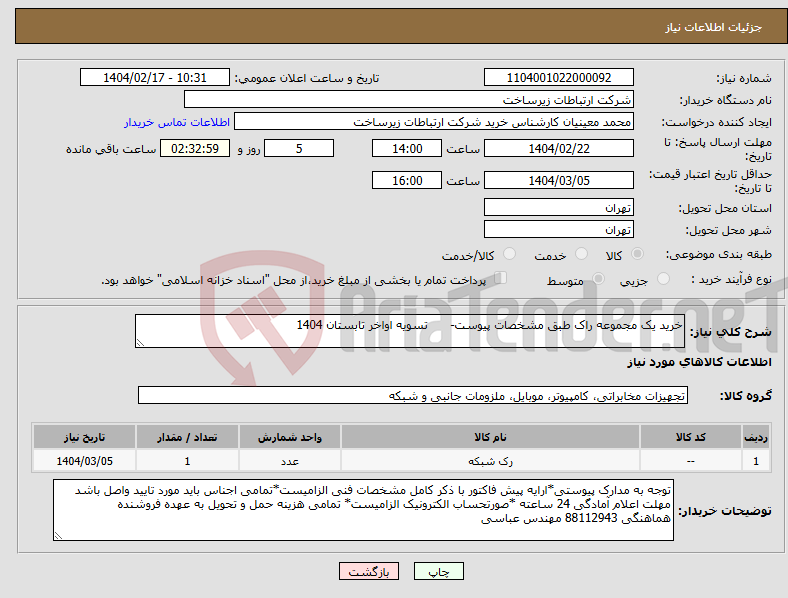Screen dimensions: 788x598
Task: Click the نام کالا column header
Action: [490, 437]
